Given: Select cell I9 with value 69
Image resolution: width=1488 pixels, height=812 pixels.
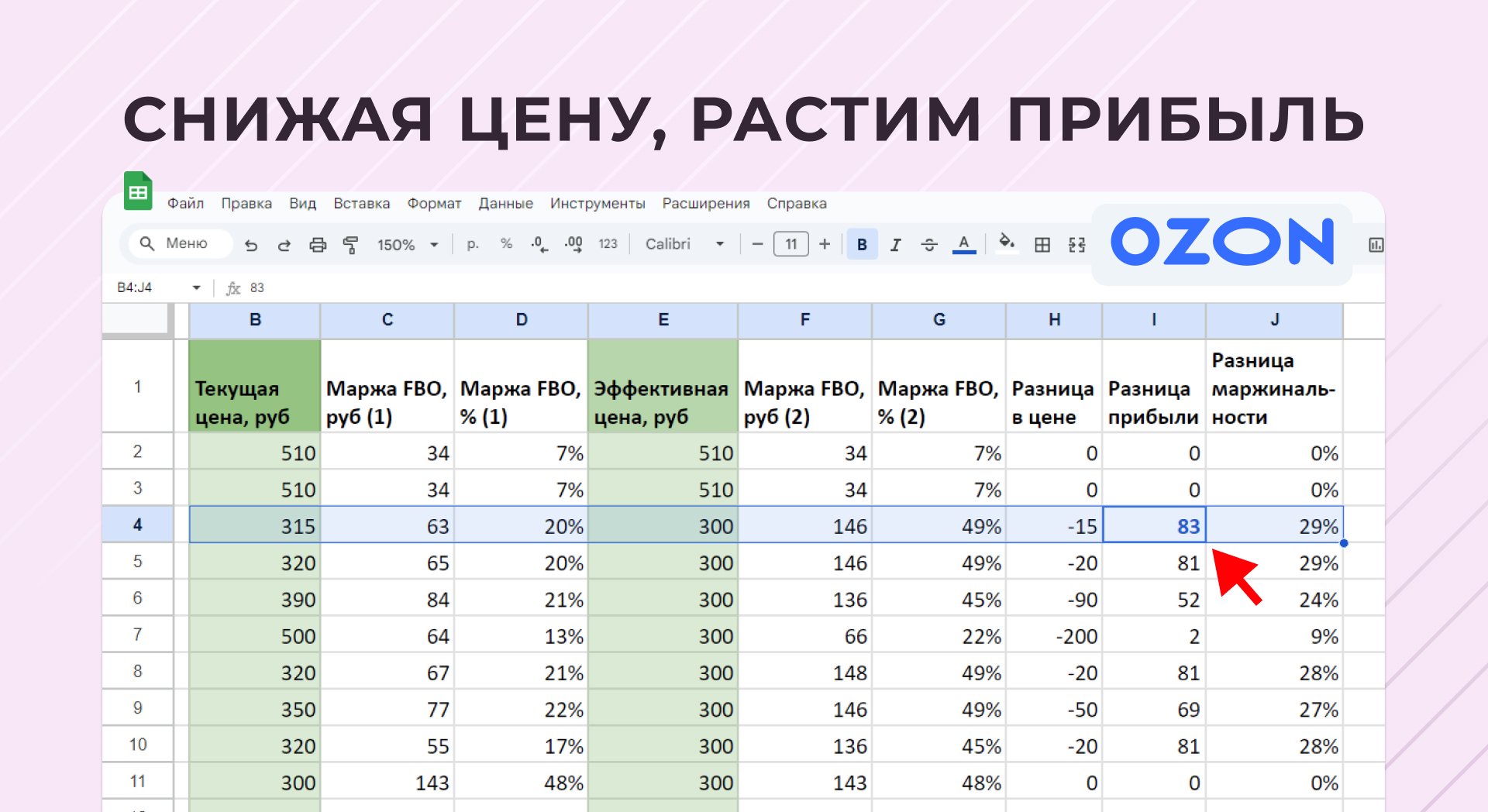Looking at the screenshot, I should (1154, 709).
